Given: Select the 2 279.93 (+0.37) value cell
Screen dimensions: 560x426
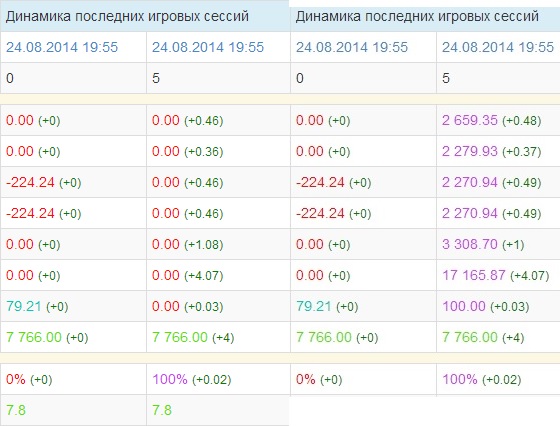Looking at the screenshot, I should pyautogui.click(x=498, y=151).
